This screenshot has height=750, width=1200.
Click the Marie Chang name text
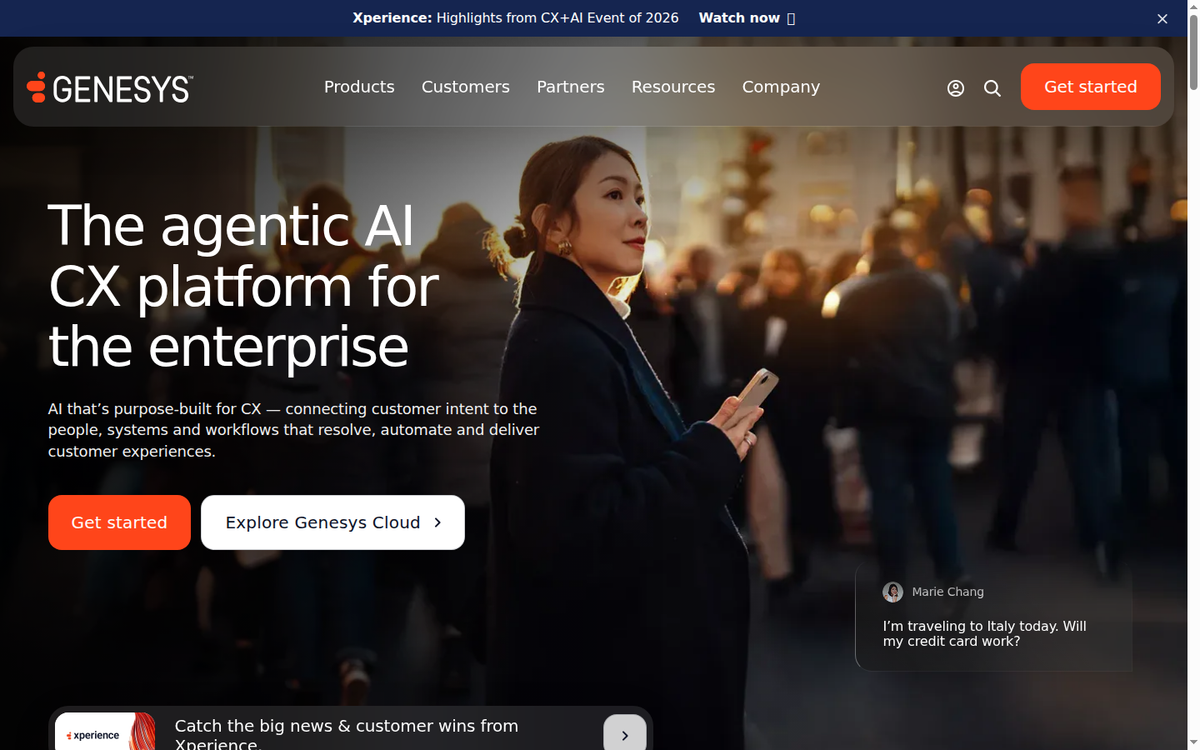tap(948, 592)
